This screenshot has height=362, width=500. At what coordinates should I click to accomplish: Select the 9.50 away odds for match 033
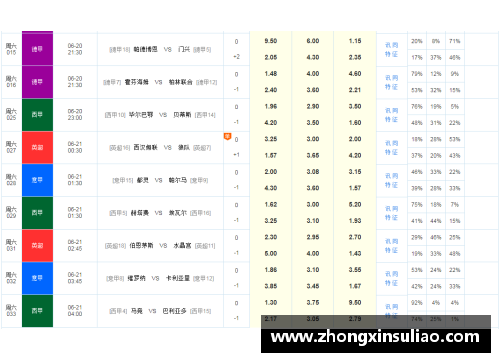point(355,302)
